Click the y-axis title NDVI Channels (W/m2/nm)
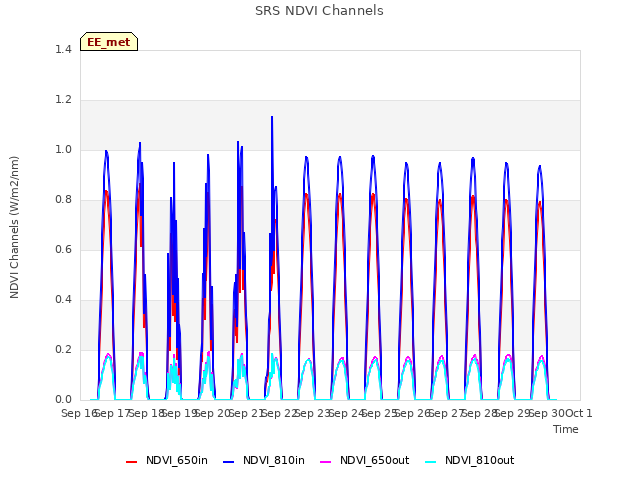This screenshot has width=640, height=480. pos(14,227)
